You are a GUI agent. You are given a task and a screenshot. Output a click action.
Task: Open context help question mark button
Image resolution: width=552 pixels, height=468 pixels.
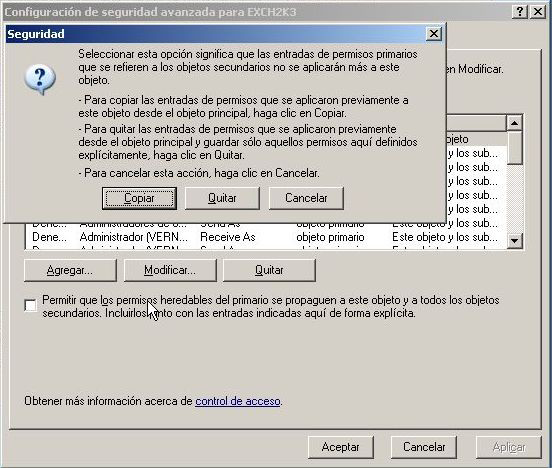tap(520, 12)
